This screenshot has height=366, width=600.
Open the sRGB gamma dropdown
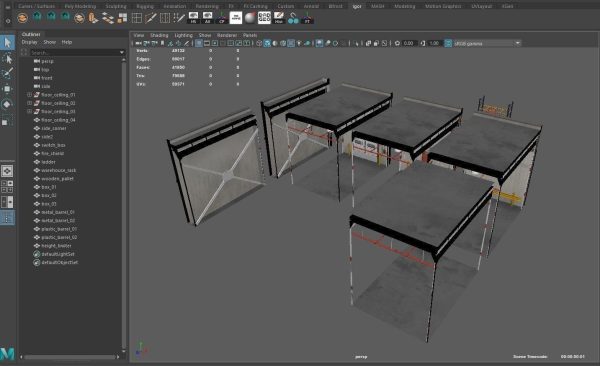517,43
